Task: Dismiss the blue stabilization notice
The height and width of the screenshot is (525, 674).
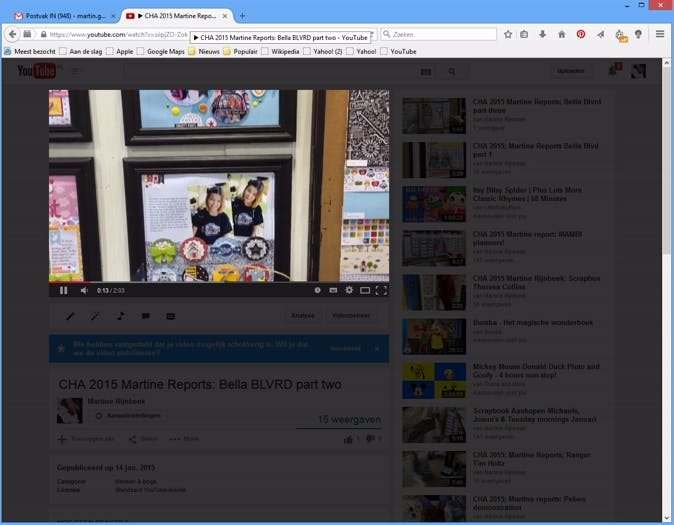Action: point(377,349)
